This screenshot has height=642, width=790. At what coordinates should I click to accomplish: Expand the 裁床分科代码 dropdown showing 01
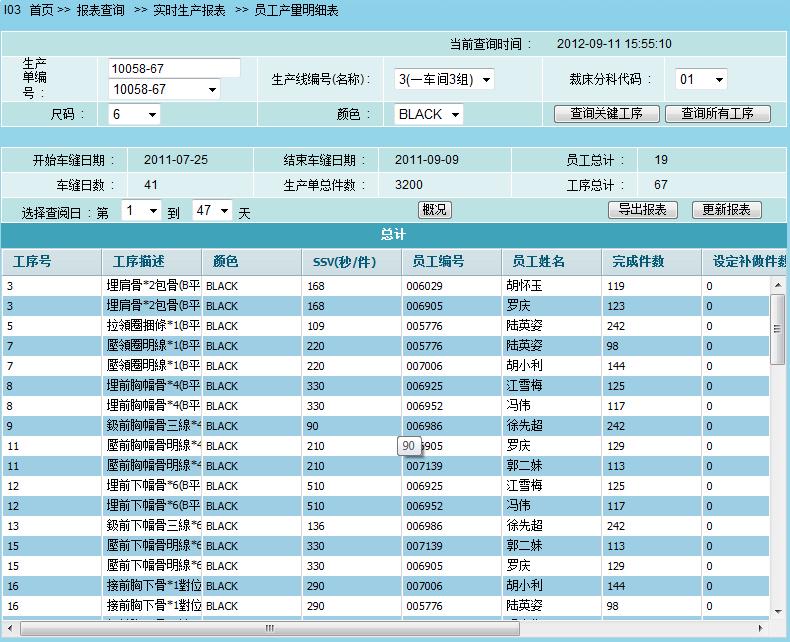[x=701, y=80]
